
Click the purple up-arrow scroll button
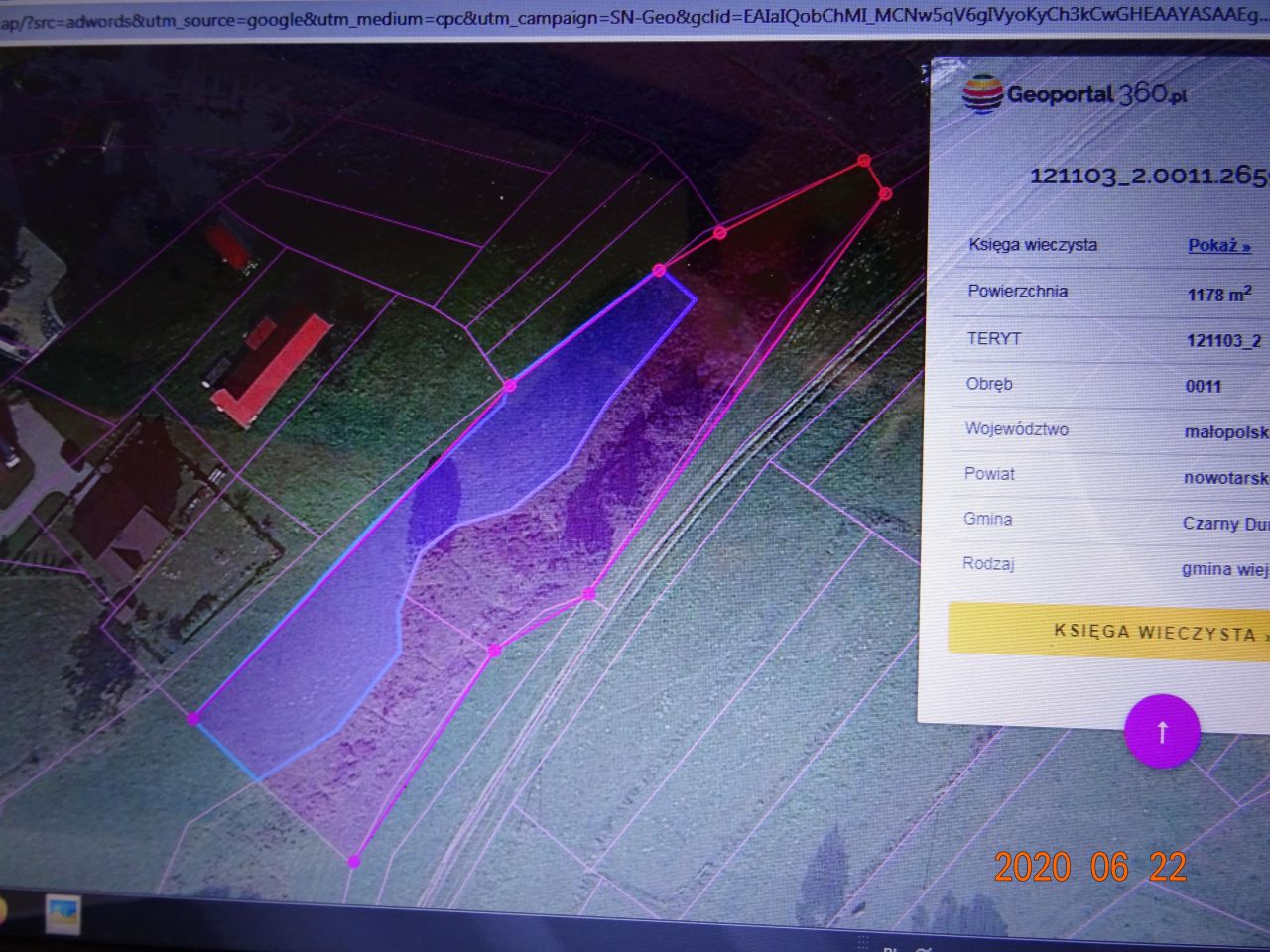1161,731
